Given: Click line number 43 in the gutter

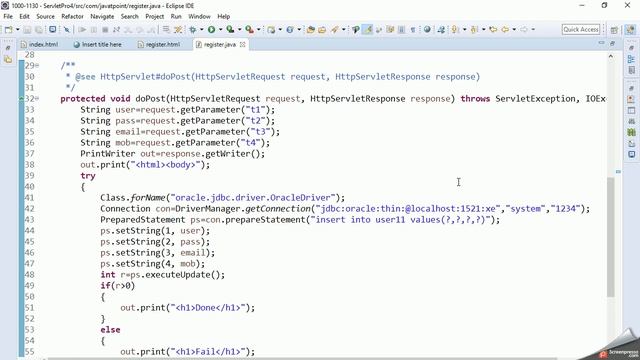Looking at the screenshot, I should (29, 220).
